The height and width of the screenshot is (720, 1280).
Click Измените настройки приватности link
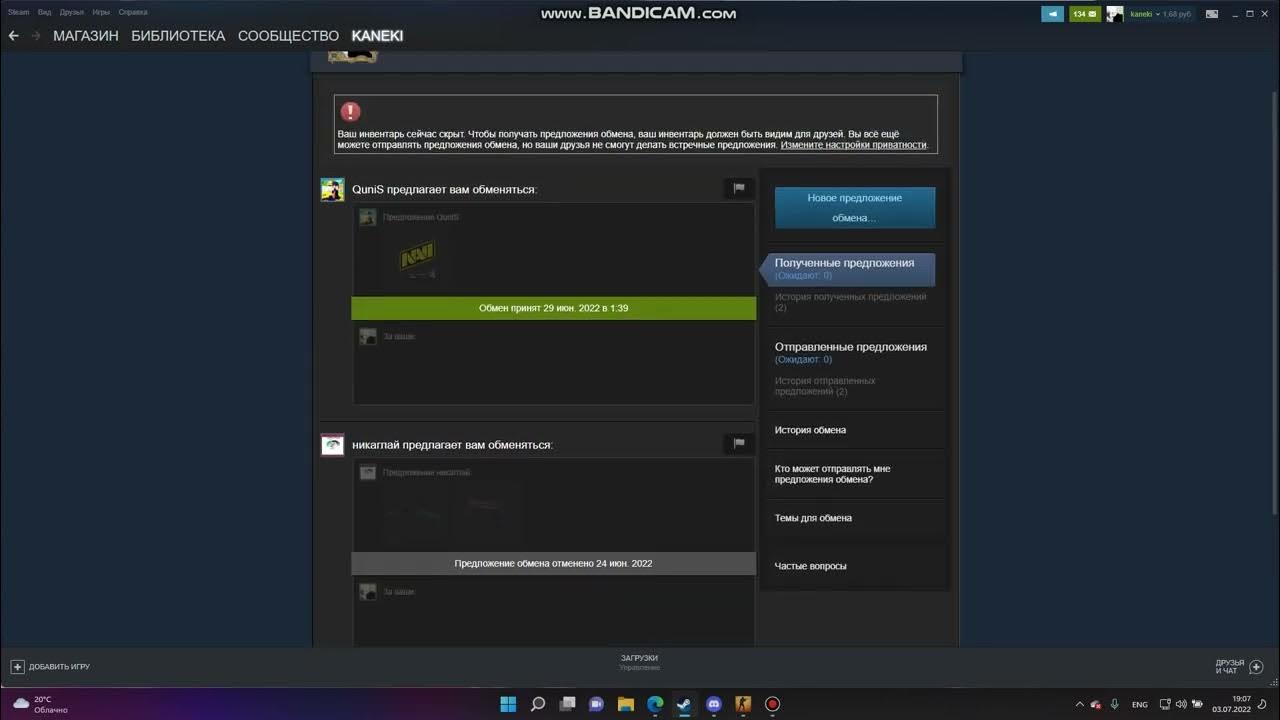tap(854, 145)
